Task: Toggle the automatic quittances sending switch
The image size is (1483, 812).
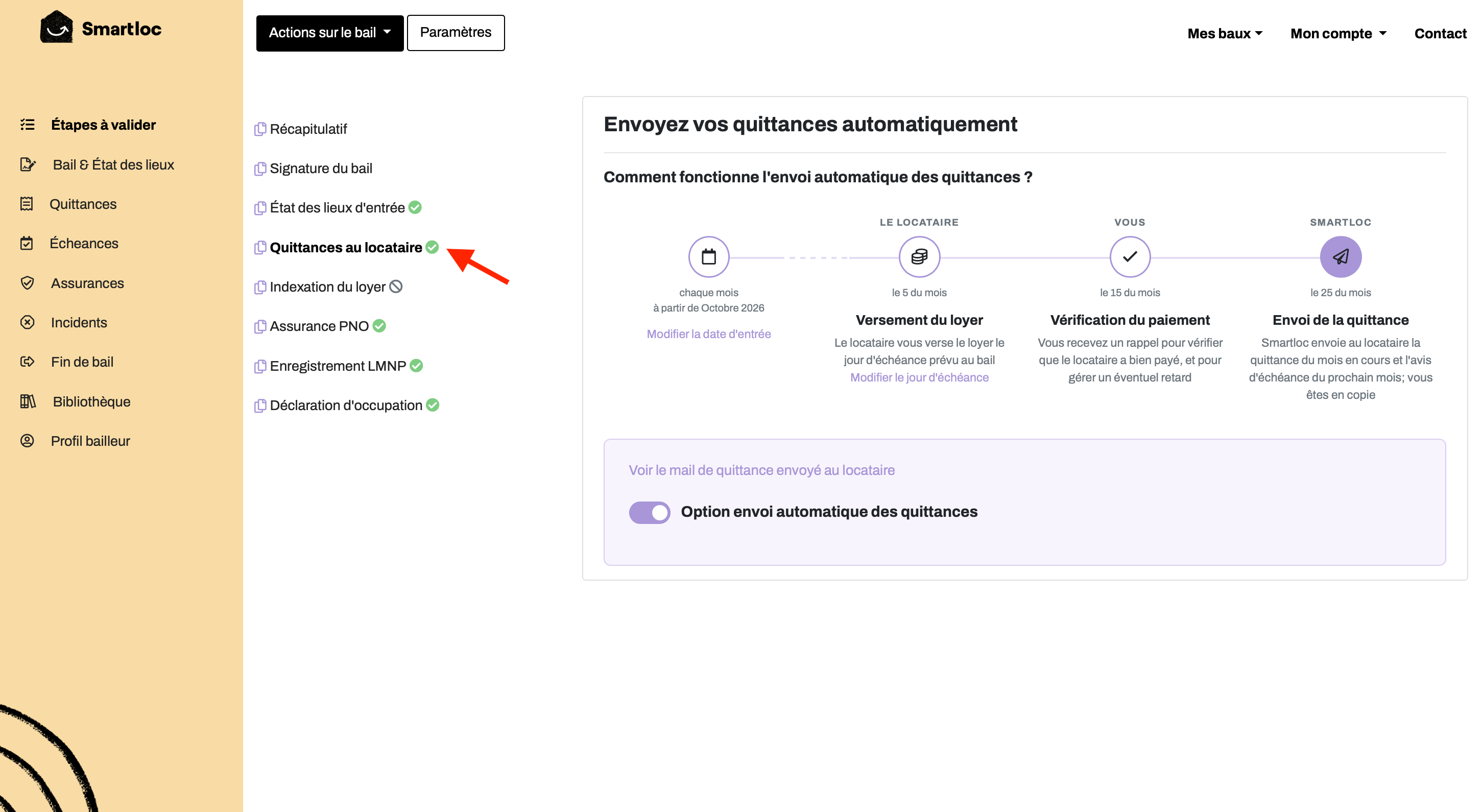Action: [650, 512]
